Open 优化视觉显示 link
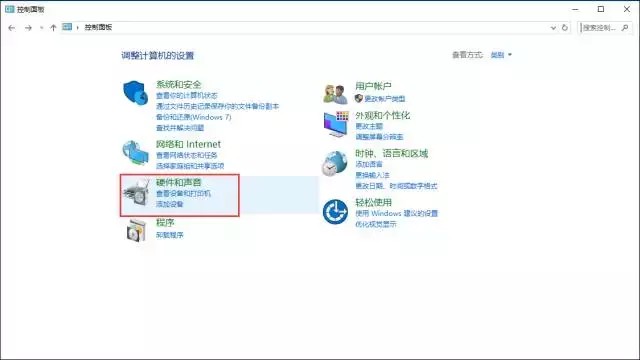 [x=376, y=224]
